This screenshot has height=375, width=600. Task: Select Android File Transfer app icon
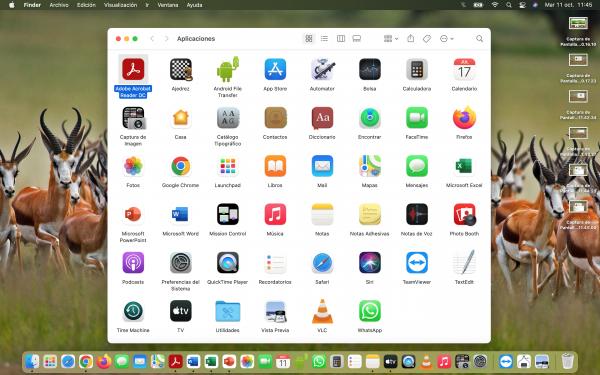coord(228,69)
